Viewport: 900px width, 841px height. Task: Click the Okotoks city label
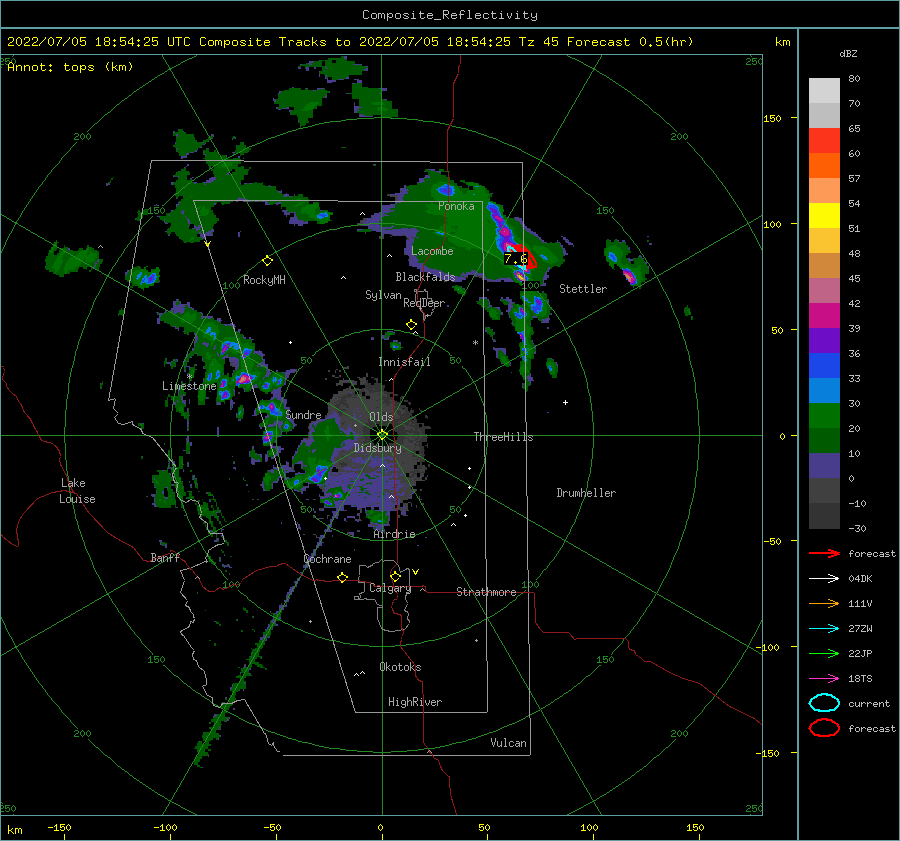400,667
